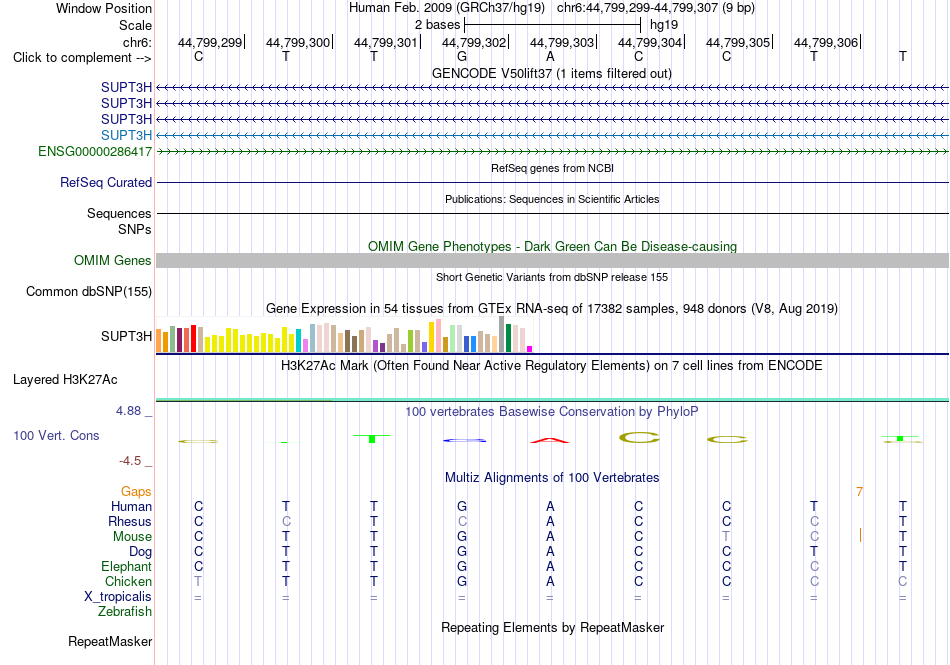
Task: Click the magenta last bar in GTEx chart
Action: 530,349
